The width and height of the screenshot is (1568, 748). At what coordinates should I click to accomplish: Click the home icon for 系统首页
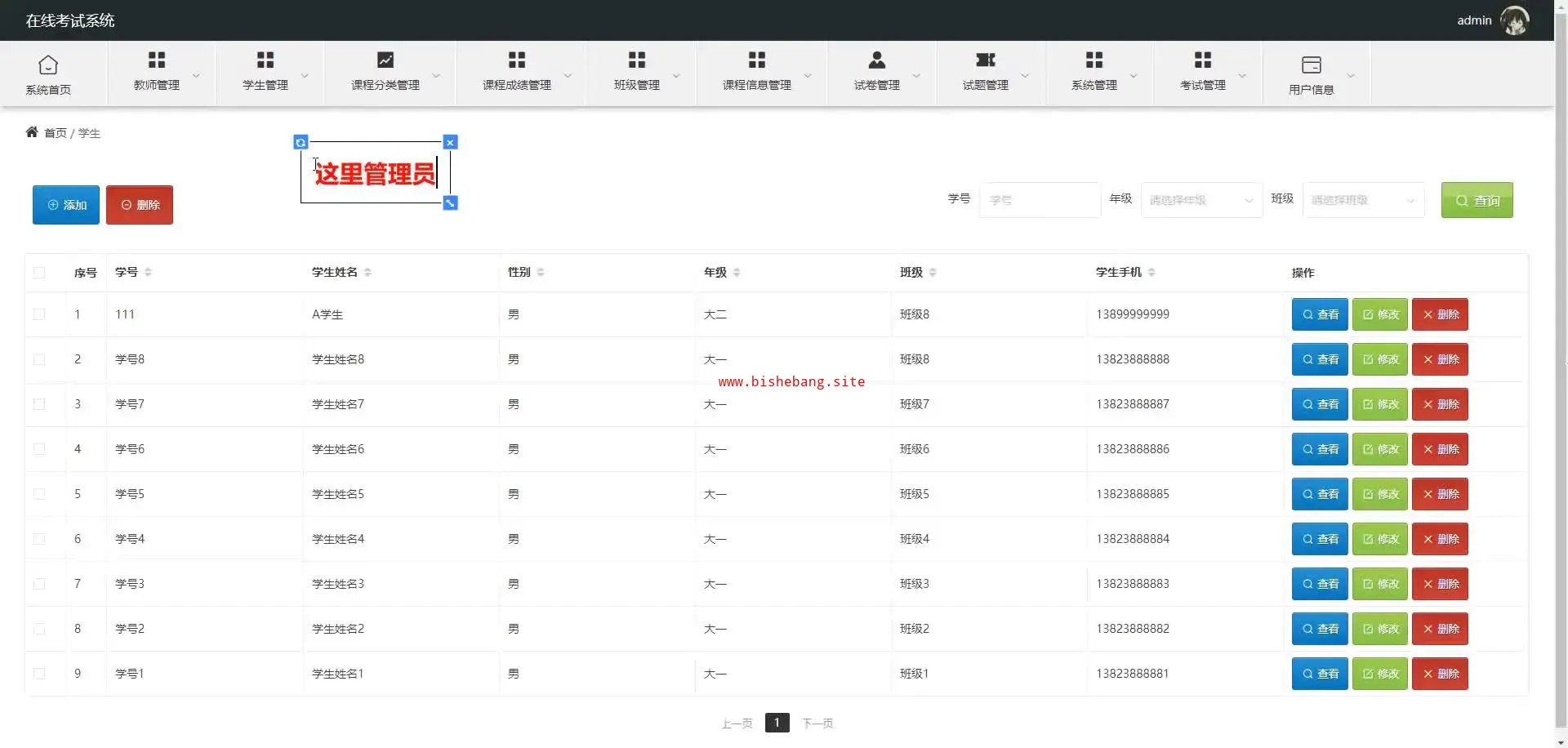click(48, 65)
